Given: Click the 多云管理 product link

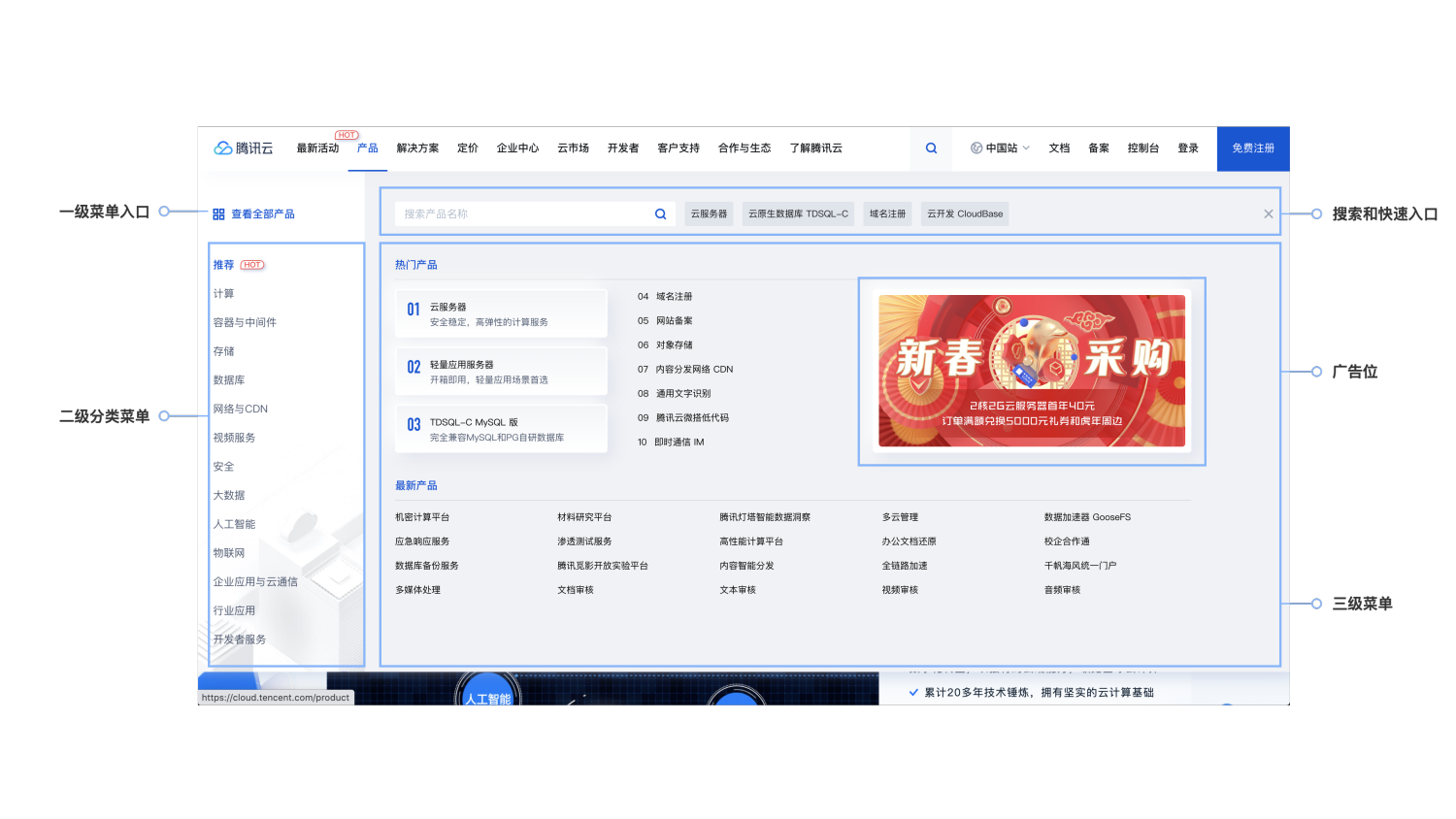Looking at the screenshot, I should (900, 517).
